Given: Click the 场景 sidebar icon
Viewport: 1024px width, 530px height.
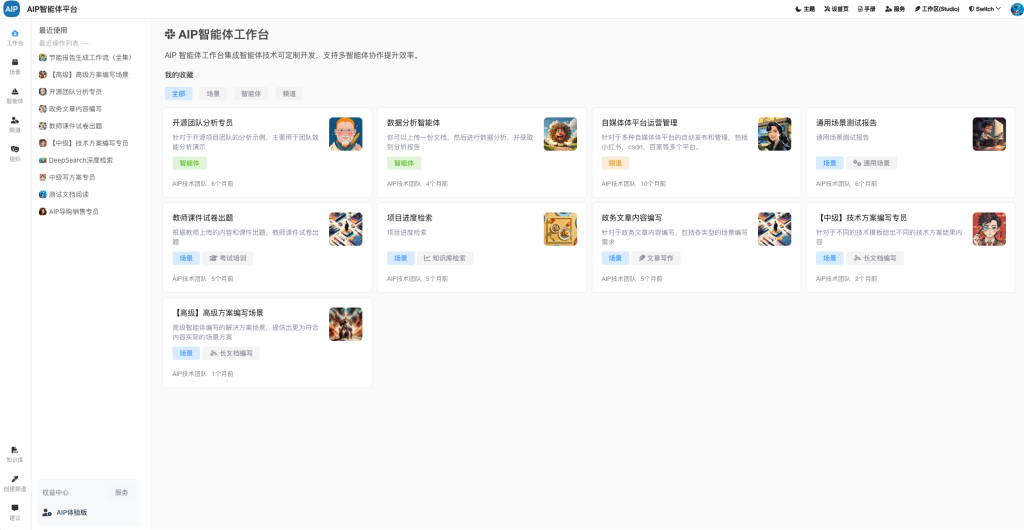Looking at the screenshot, I should tap(14, 66).
